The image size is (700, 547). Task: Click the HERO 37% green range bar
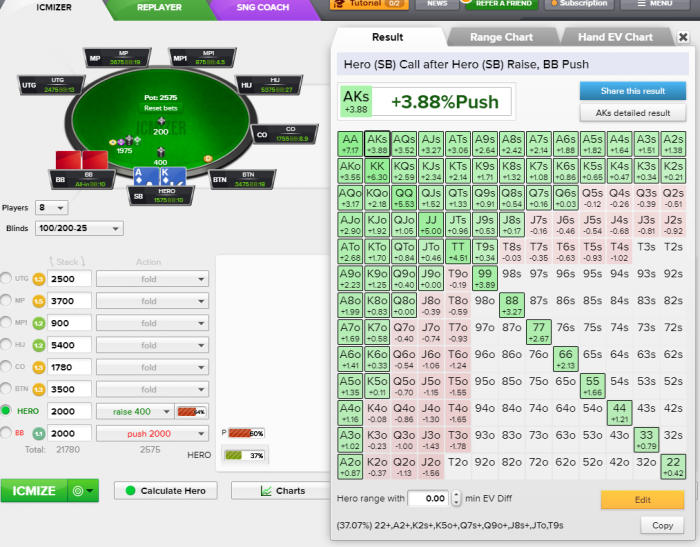pyautogui.click(x=245, y=455)
